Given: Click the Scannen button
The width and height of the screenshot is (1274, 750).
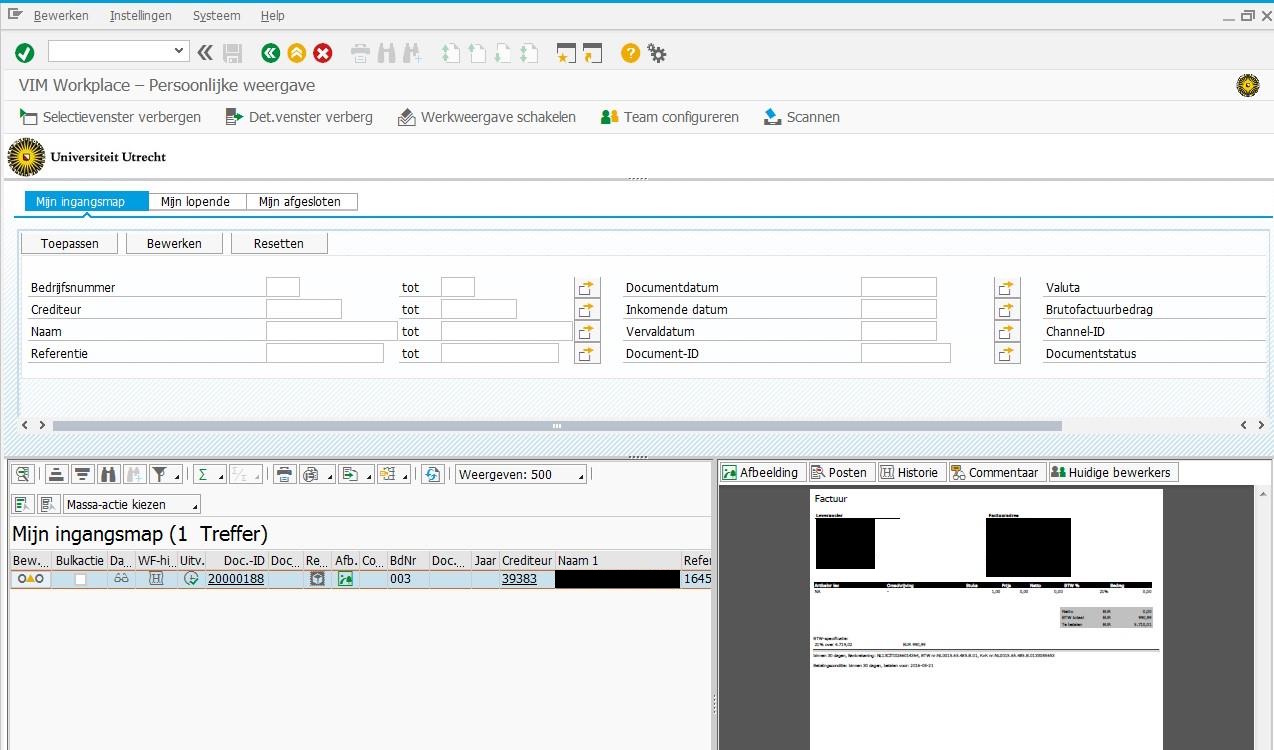Looking at the screenshot, I should pos(802,117).
